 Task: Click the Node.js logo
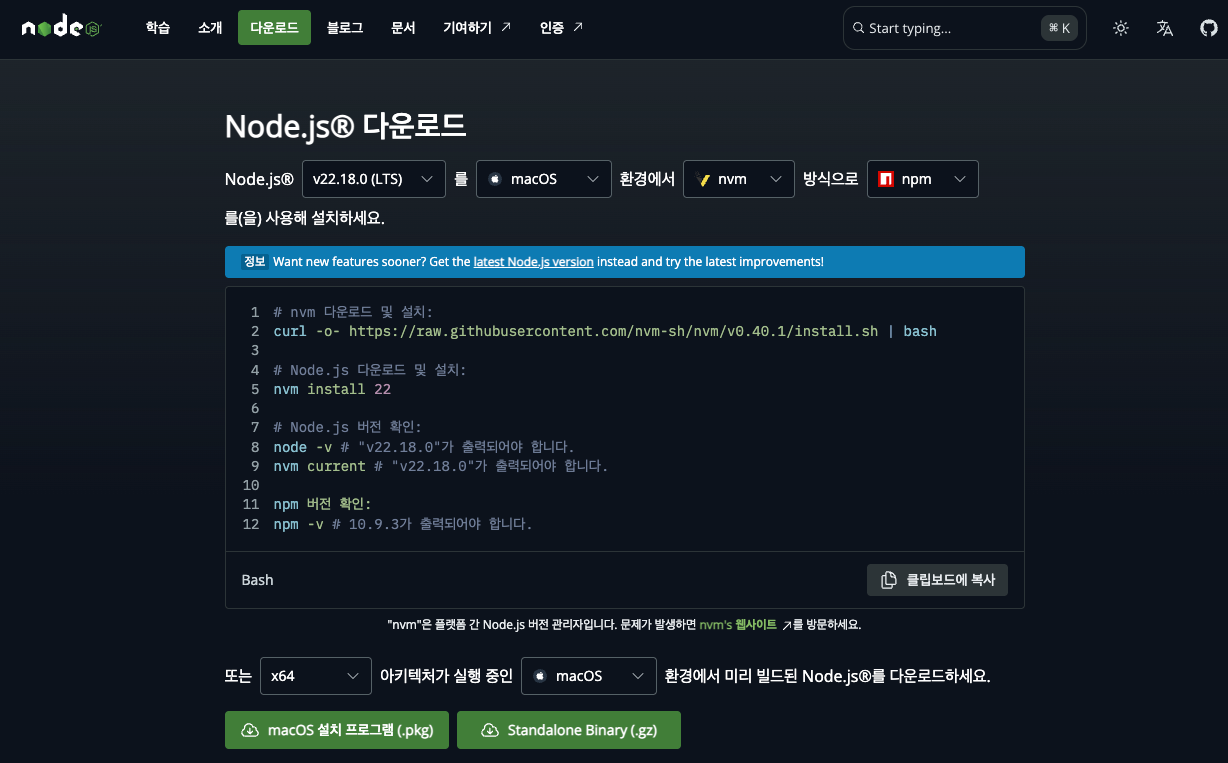pyautogui.click(x=62, y=28)
